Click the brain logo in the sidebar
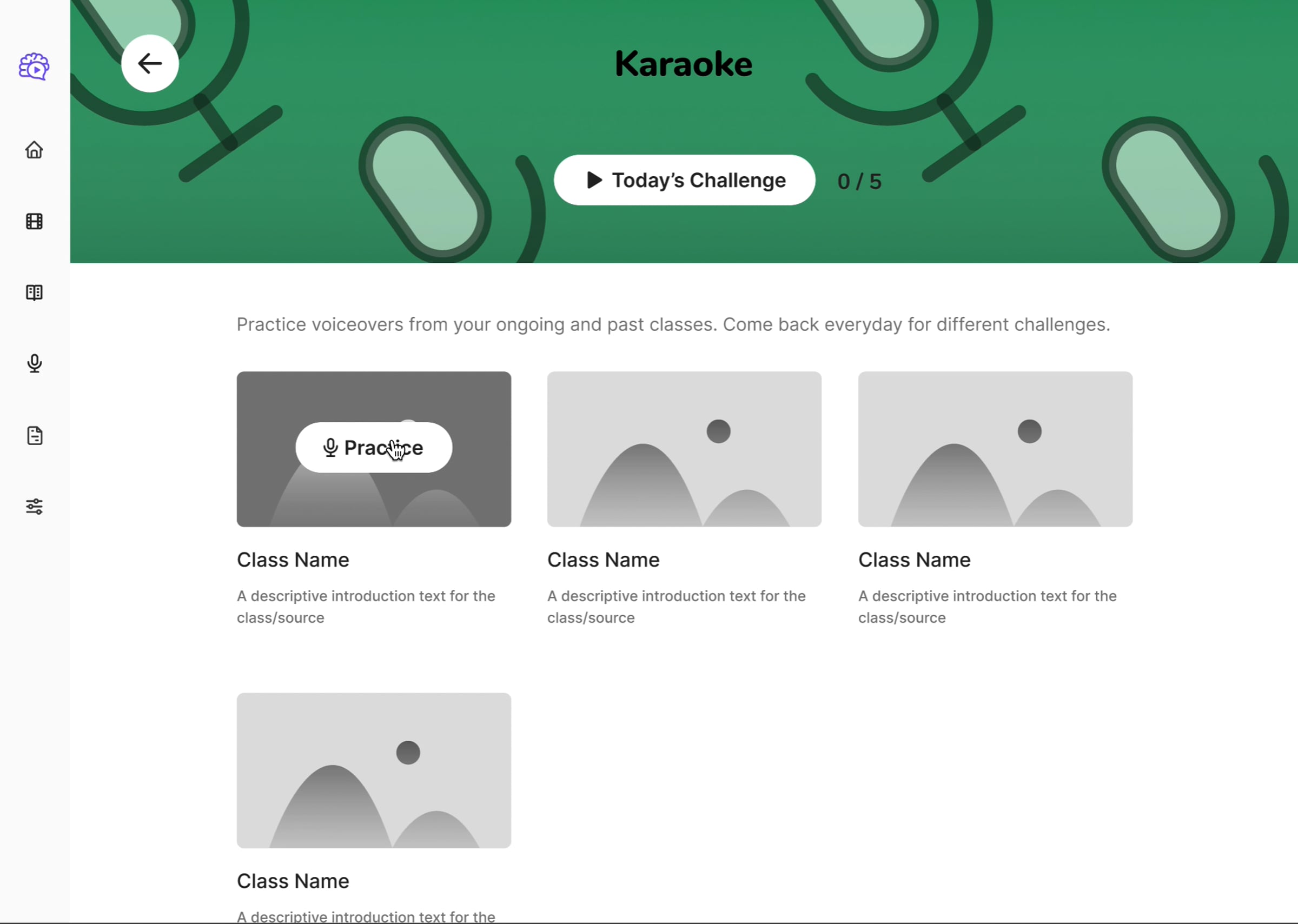 point(34,67)
